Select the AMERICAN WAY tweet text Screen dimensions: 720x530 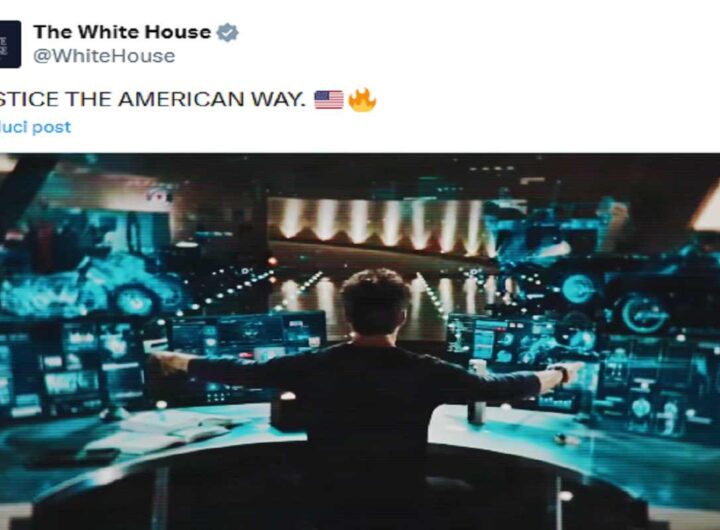click(152, 99)
